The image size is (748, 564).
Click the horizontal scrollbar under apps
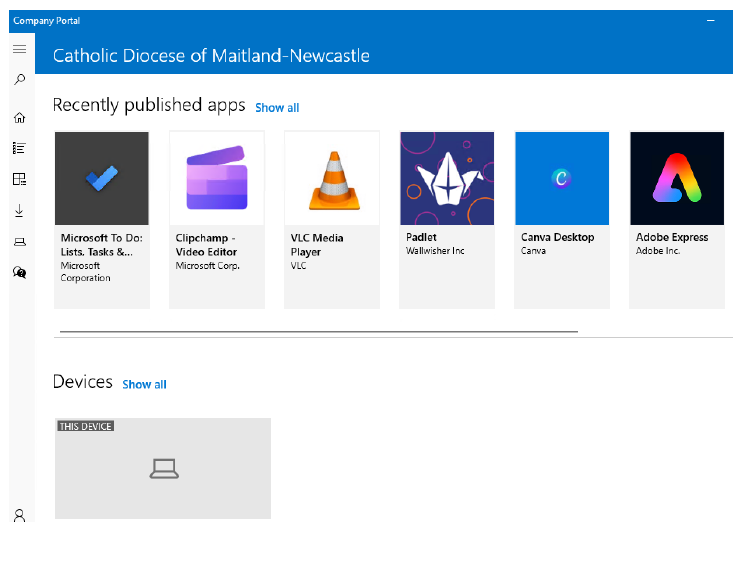click(318, 330)
